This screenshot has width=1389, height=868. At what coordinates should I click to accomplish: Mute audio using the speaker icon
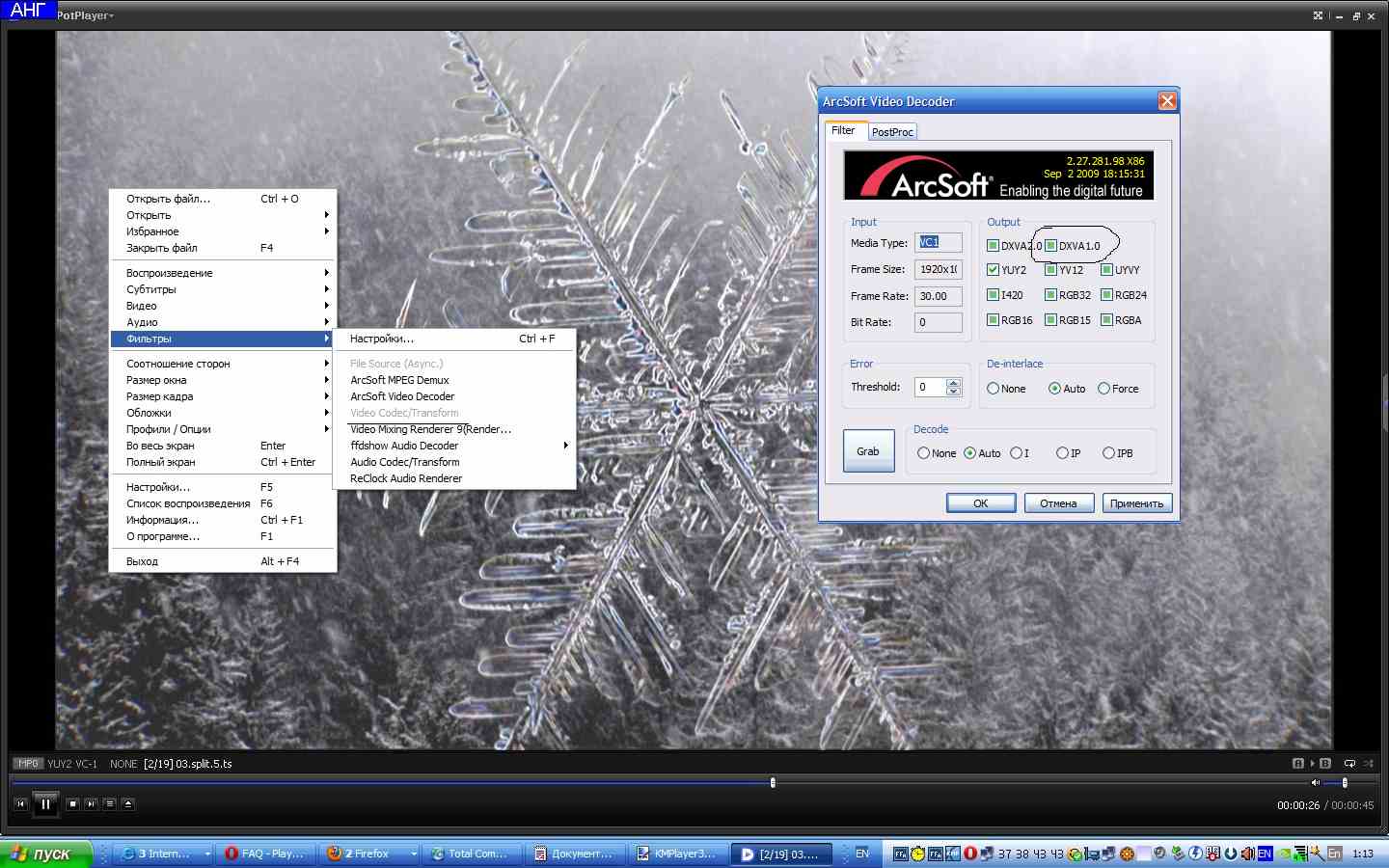click(1315, 782)
